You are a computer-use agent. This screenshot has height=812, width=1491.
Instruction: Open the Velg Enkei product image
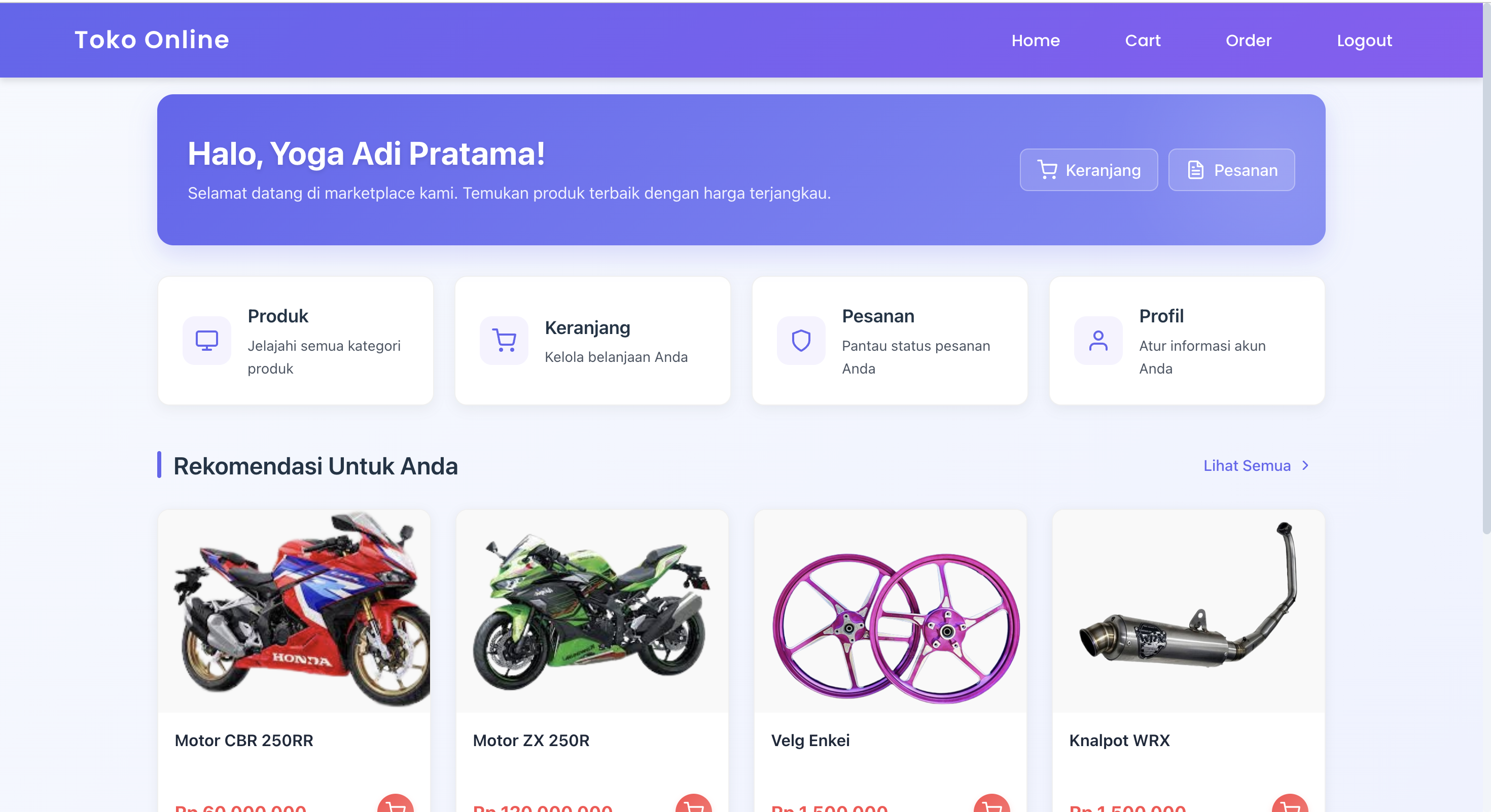890,611
